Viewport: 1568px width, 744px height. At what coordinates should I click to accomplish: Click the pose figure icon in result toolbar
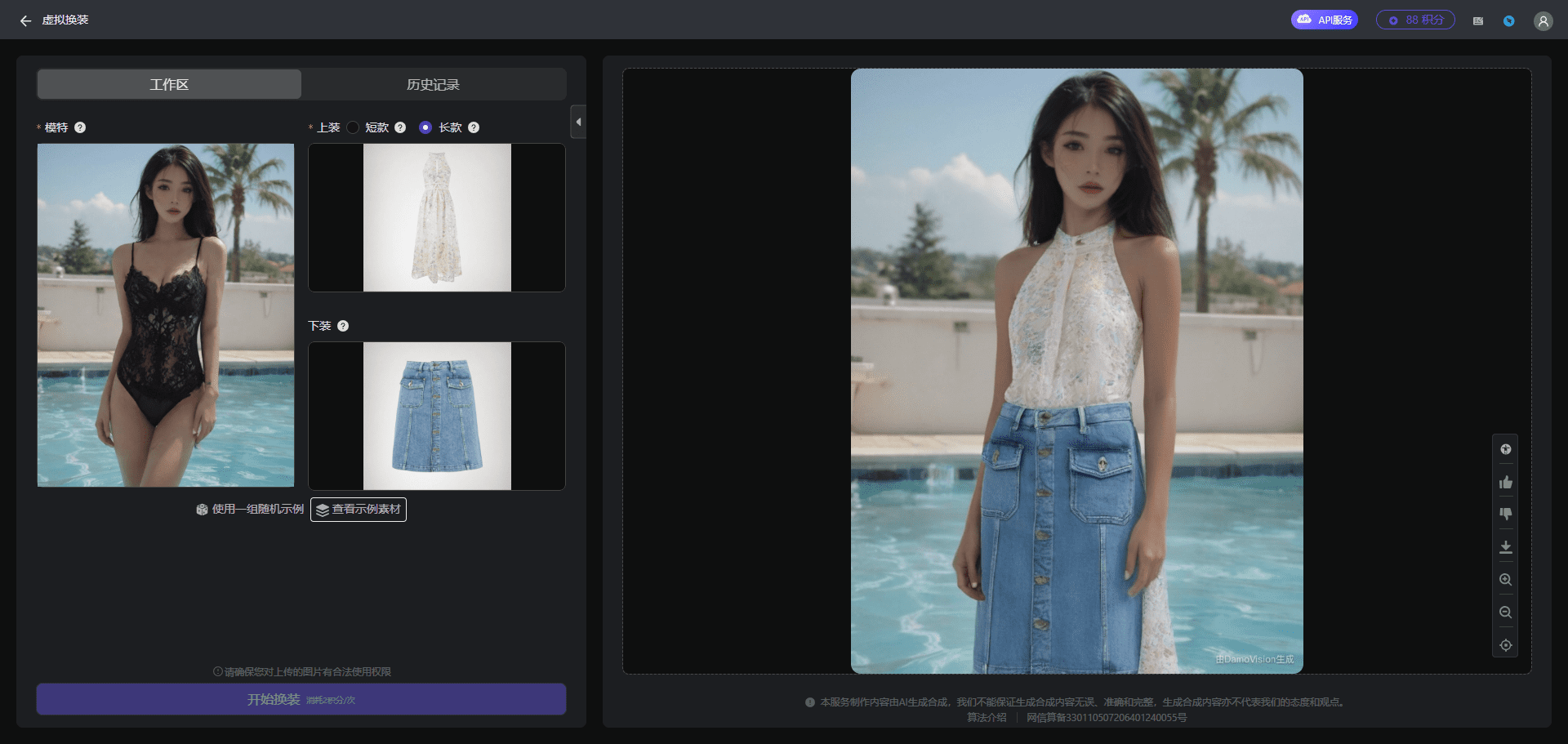tap(1505, 449)
